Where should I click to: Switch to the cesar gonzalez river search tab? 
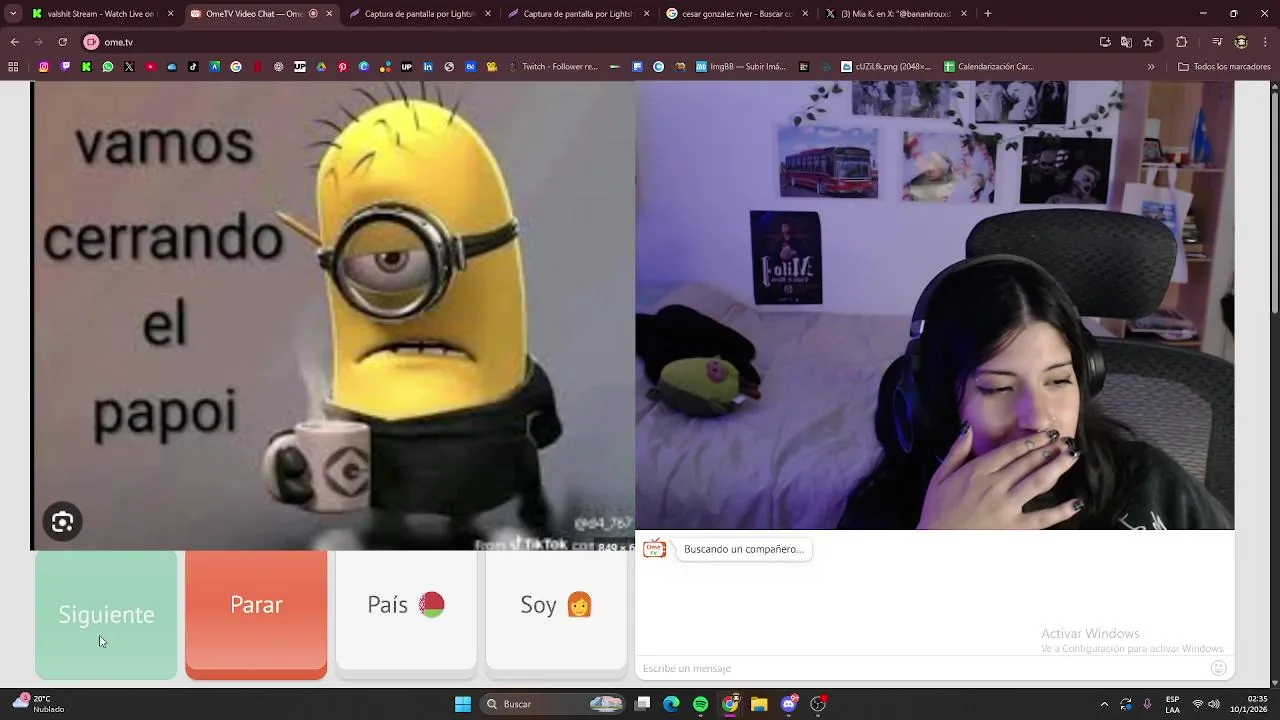(737, 14)
